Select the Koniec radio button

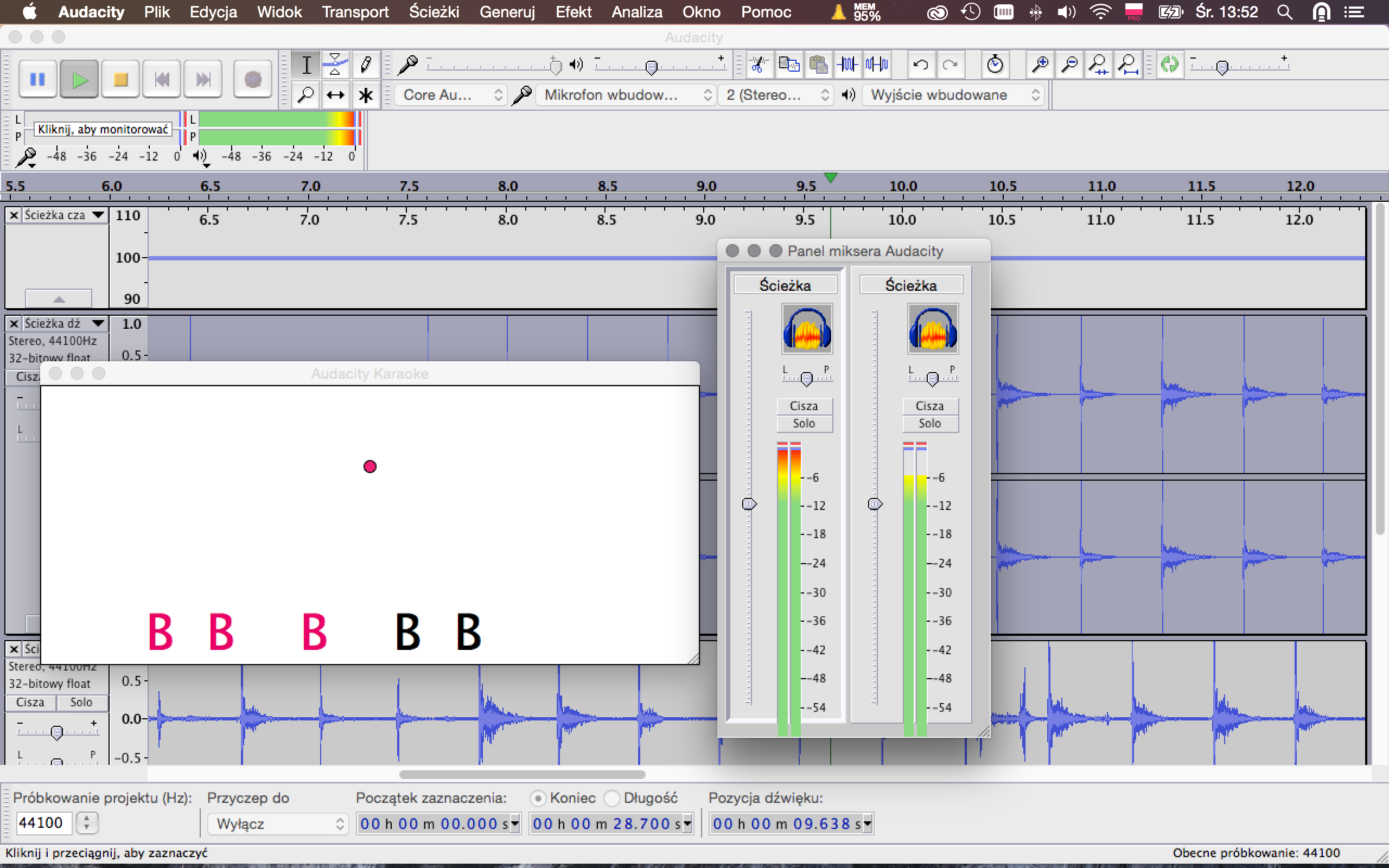click(538, 798)
